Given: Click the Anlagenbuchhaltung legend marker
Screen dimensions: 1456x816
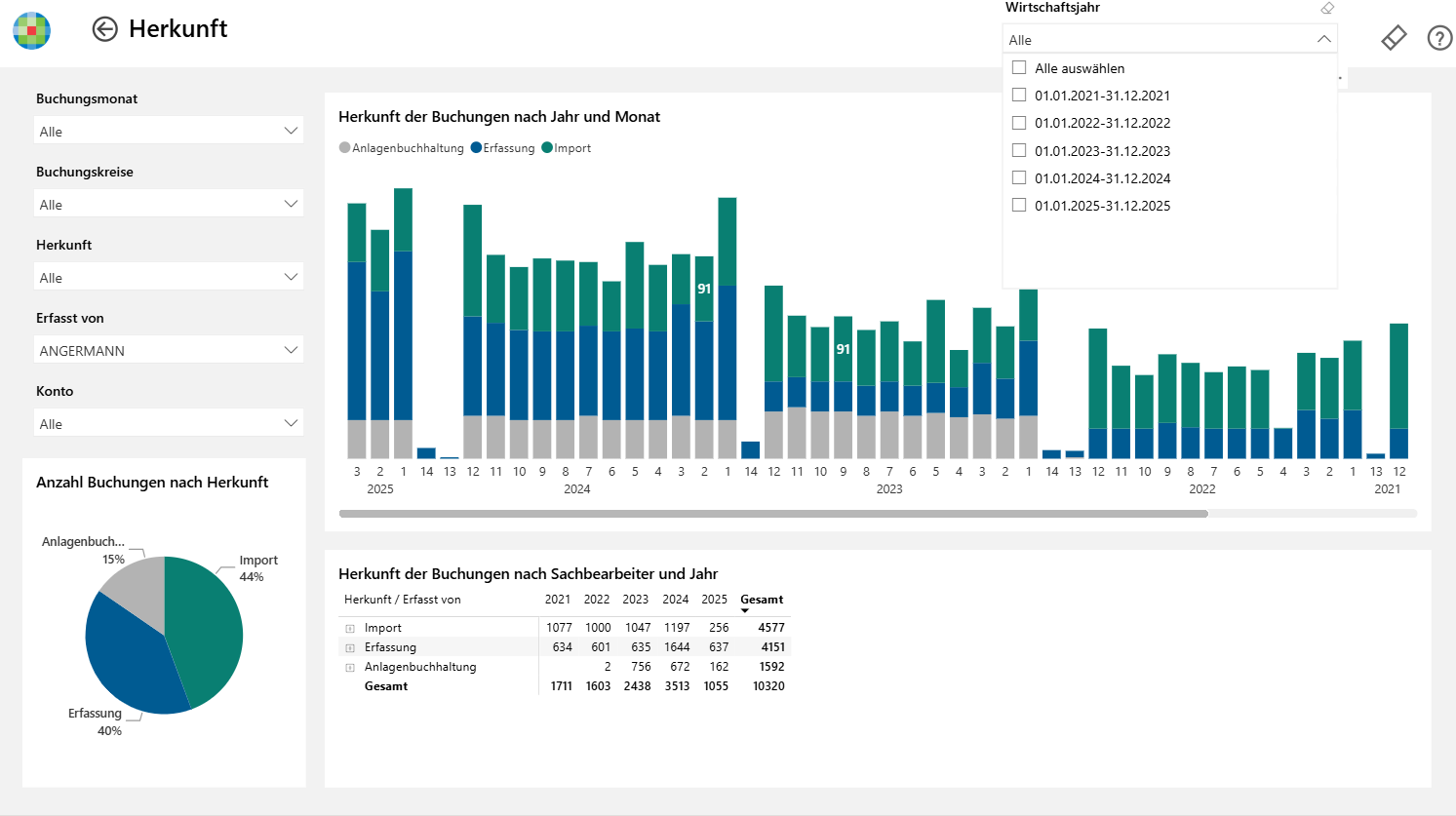Looking at the screenshot, I should 344,148.
